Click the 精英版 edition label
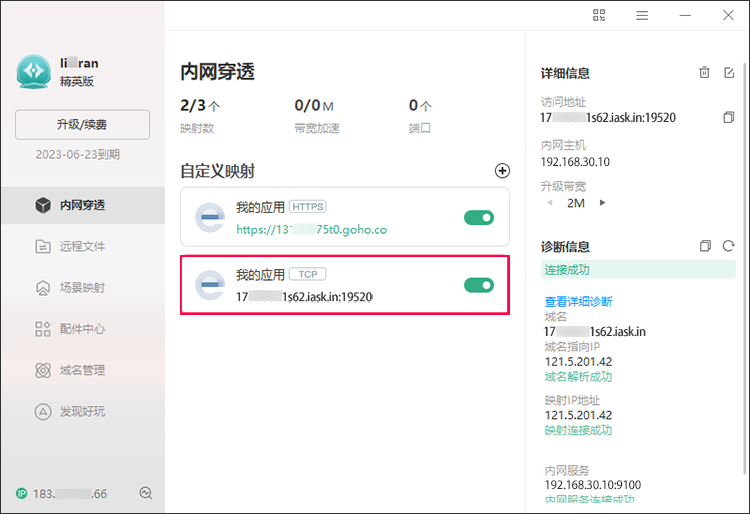 pos(77,81)
